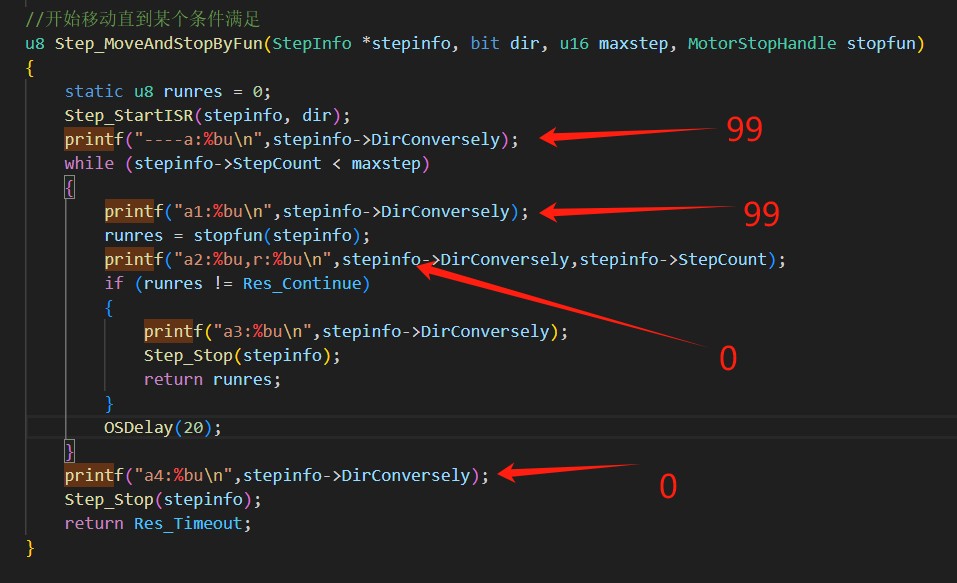Screen dimensions: 957x583
Task: Click the maxstep parameter in the signature
Action: pos(633,44)
